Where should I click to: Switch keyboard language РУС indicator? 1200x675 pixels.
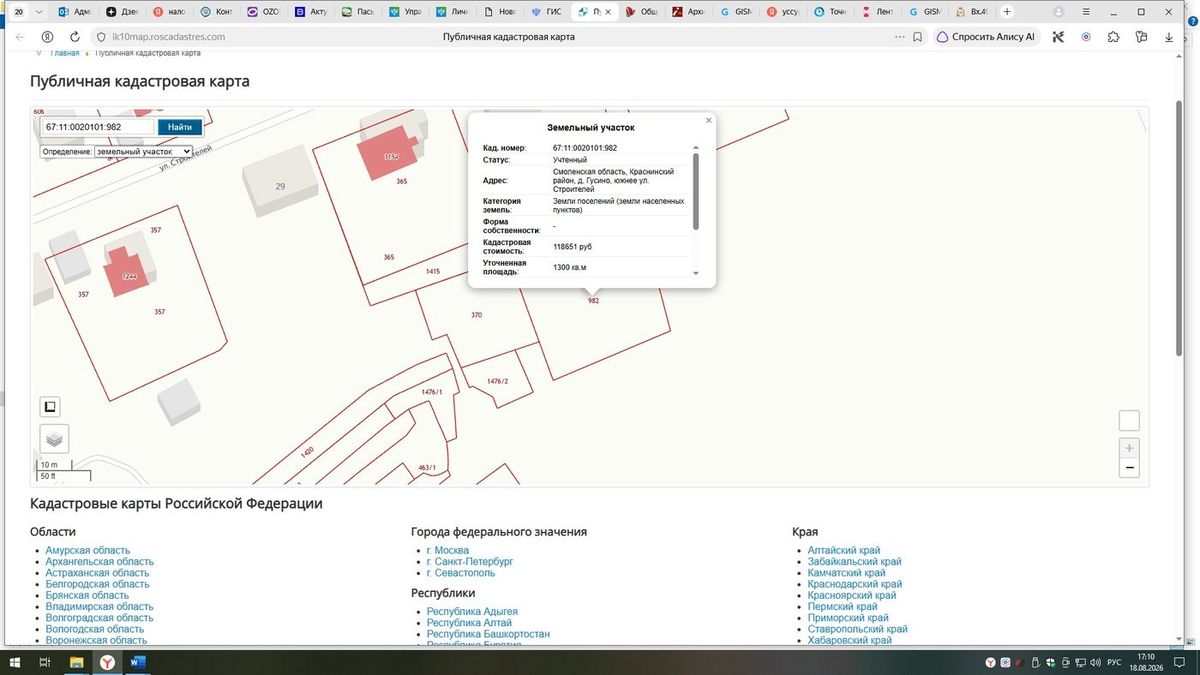[x=1114, y=662]
